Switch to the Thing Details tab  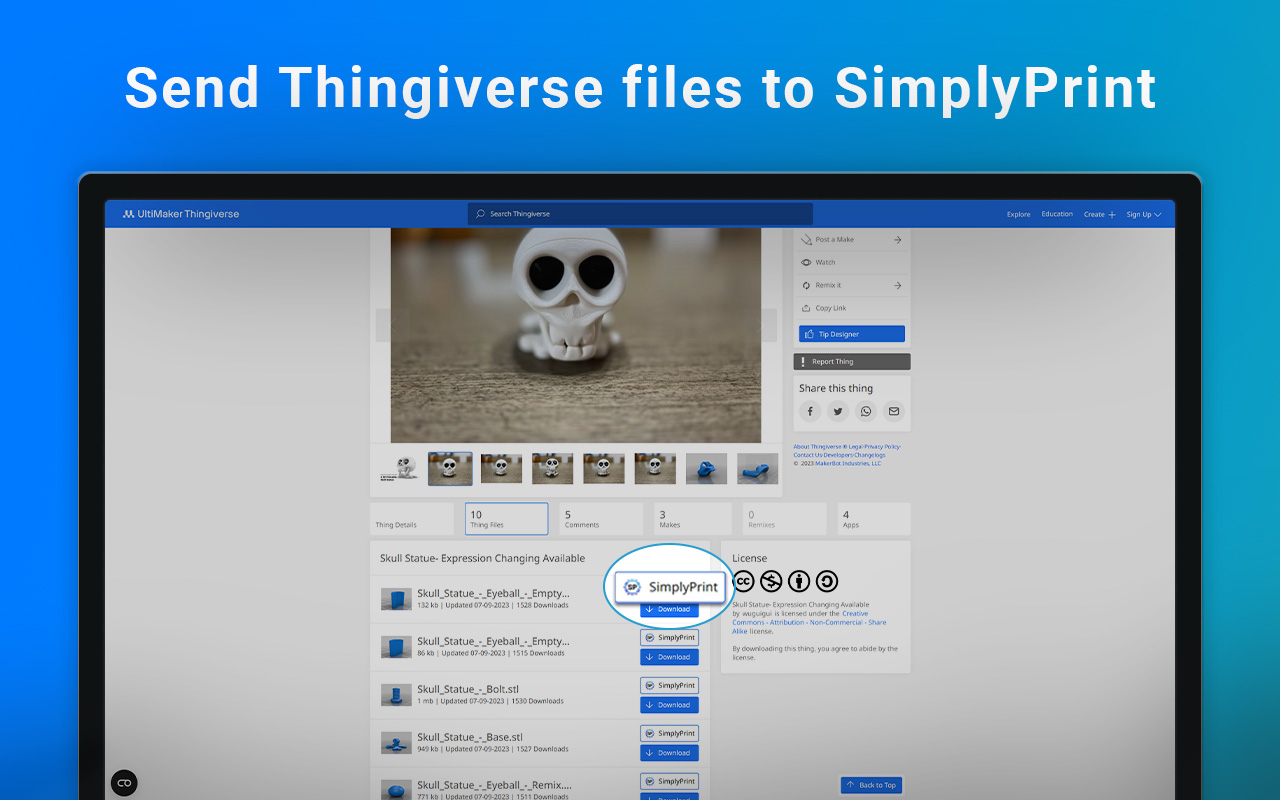point(411,518)
